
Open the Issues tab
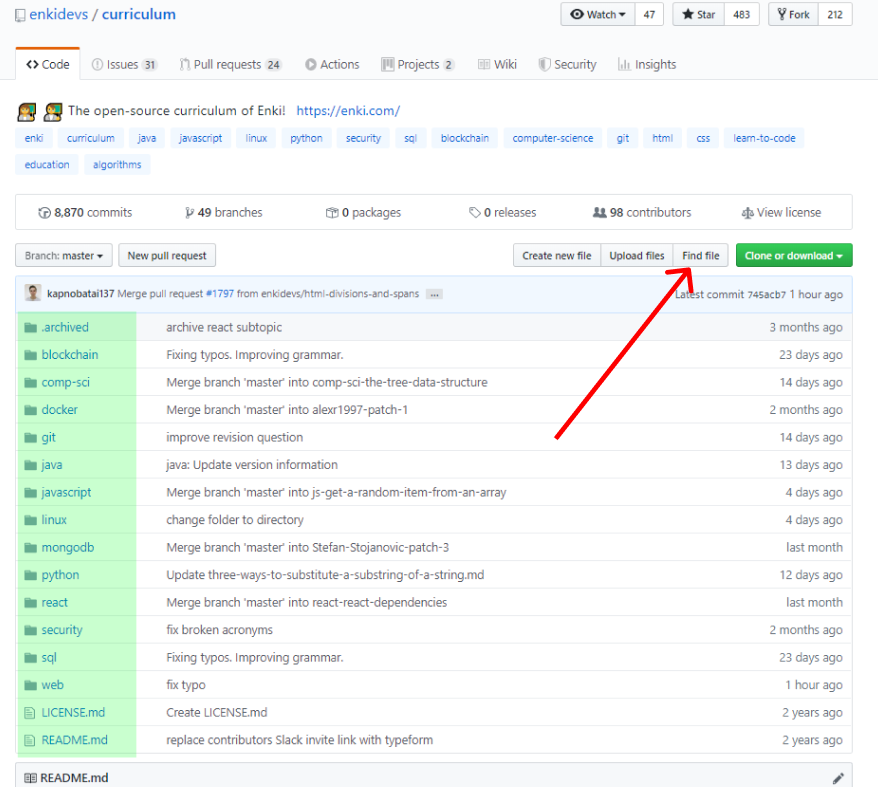[x=124, y=64]
